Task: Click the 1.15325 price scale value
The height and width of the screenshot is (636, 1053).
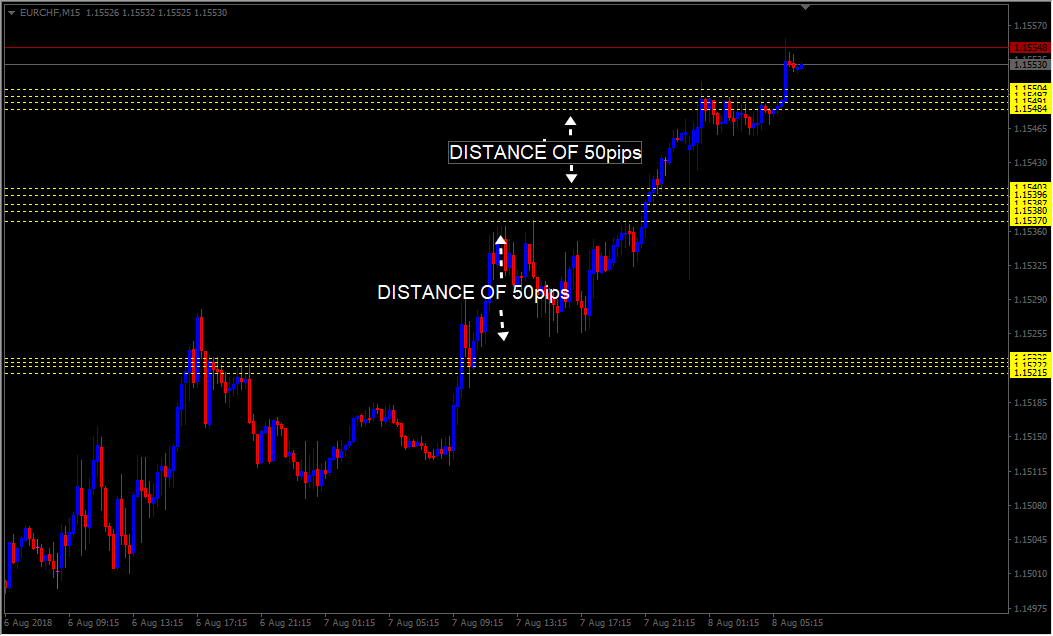Action: (x=1031, y=266)
